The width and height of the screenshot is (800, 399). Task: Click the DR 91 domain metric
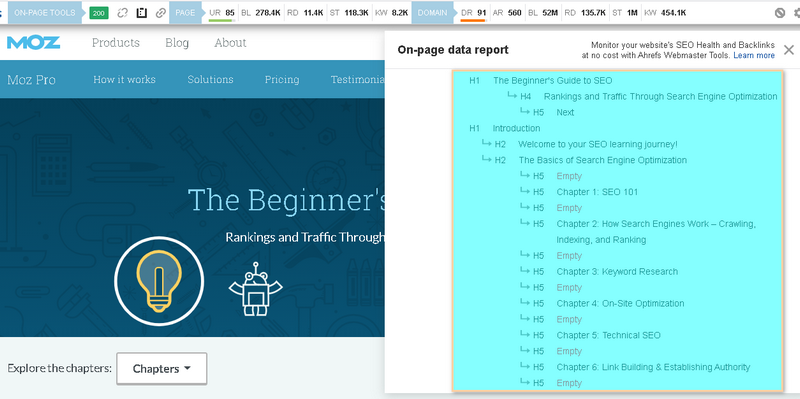pos(473,13)
